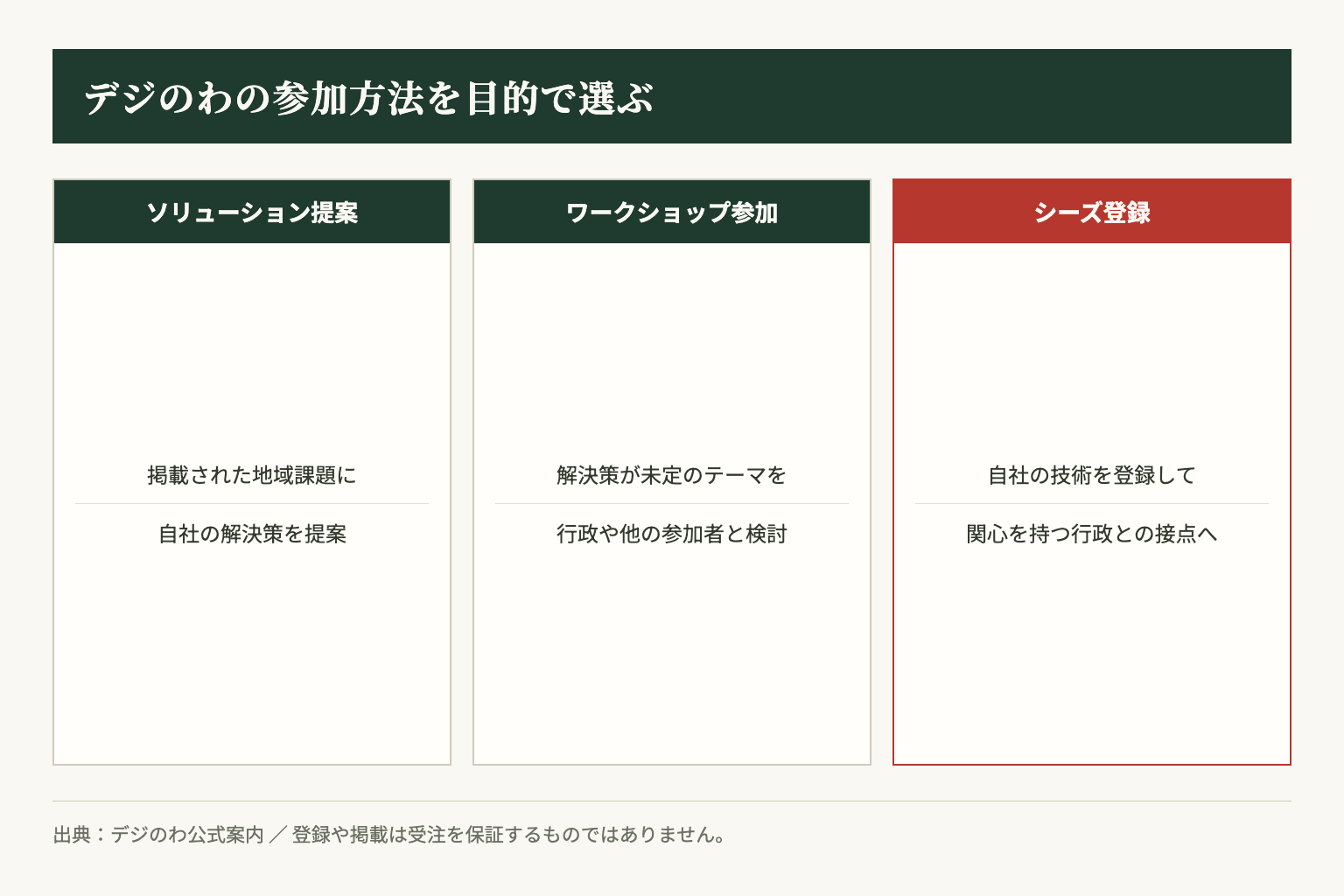Screen dimensions: 1344x896
Task: Click the text 掲載された地域課題に
Action: pos(252,475)
